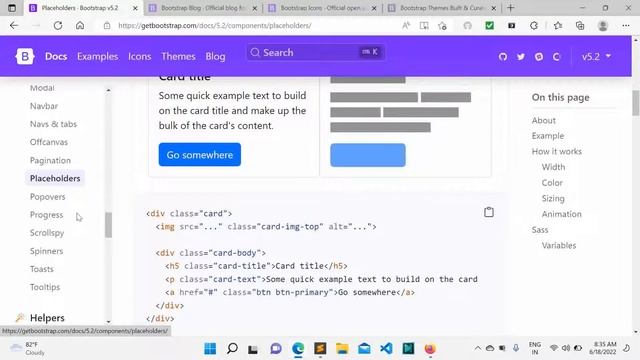640x360 pixels.
Task: Jump to Variables section
Action: tap(559, 245)
